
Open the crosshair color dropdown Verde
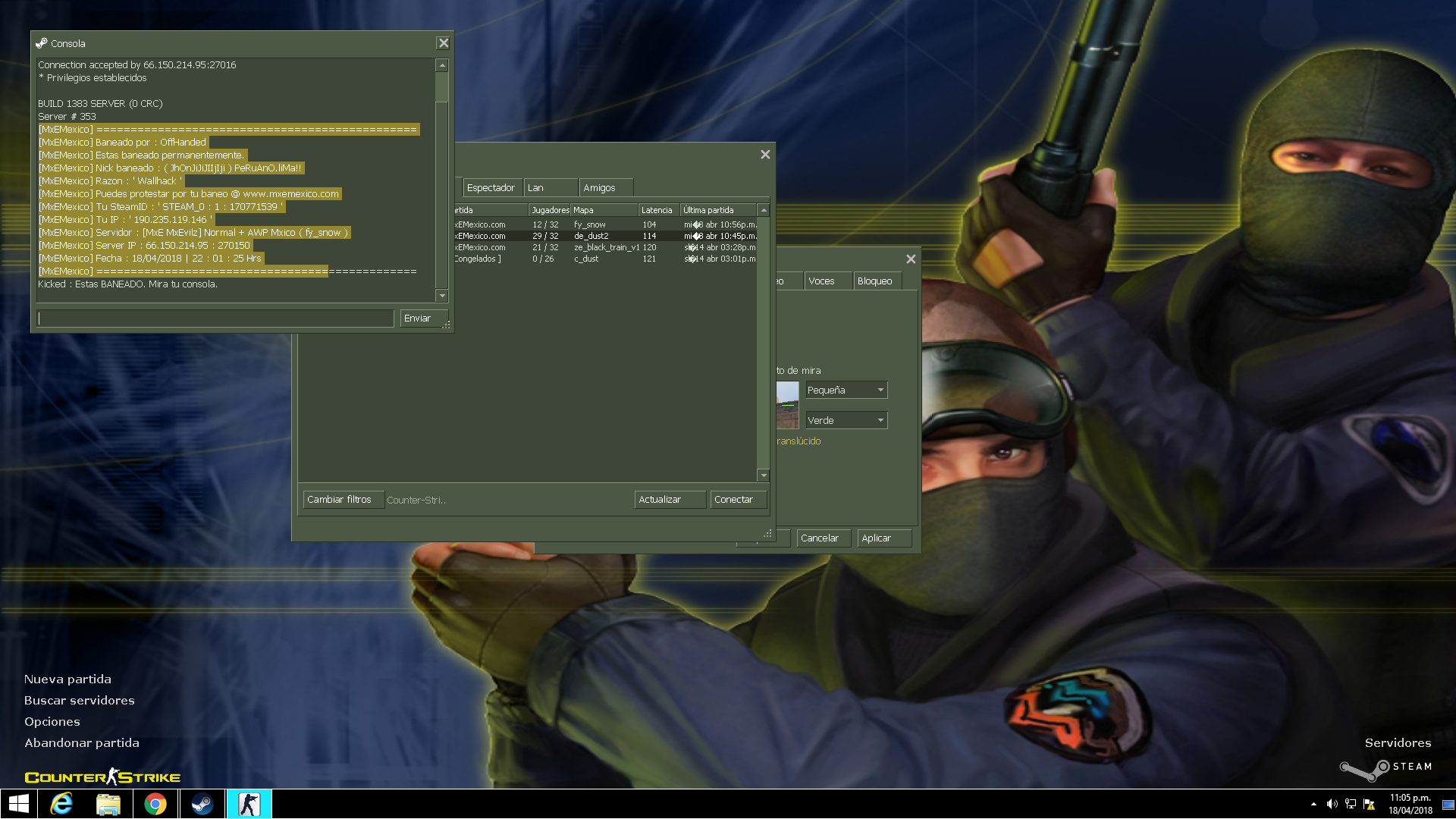[846, 421]
